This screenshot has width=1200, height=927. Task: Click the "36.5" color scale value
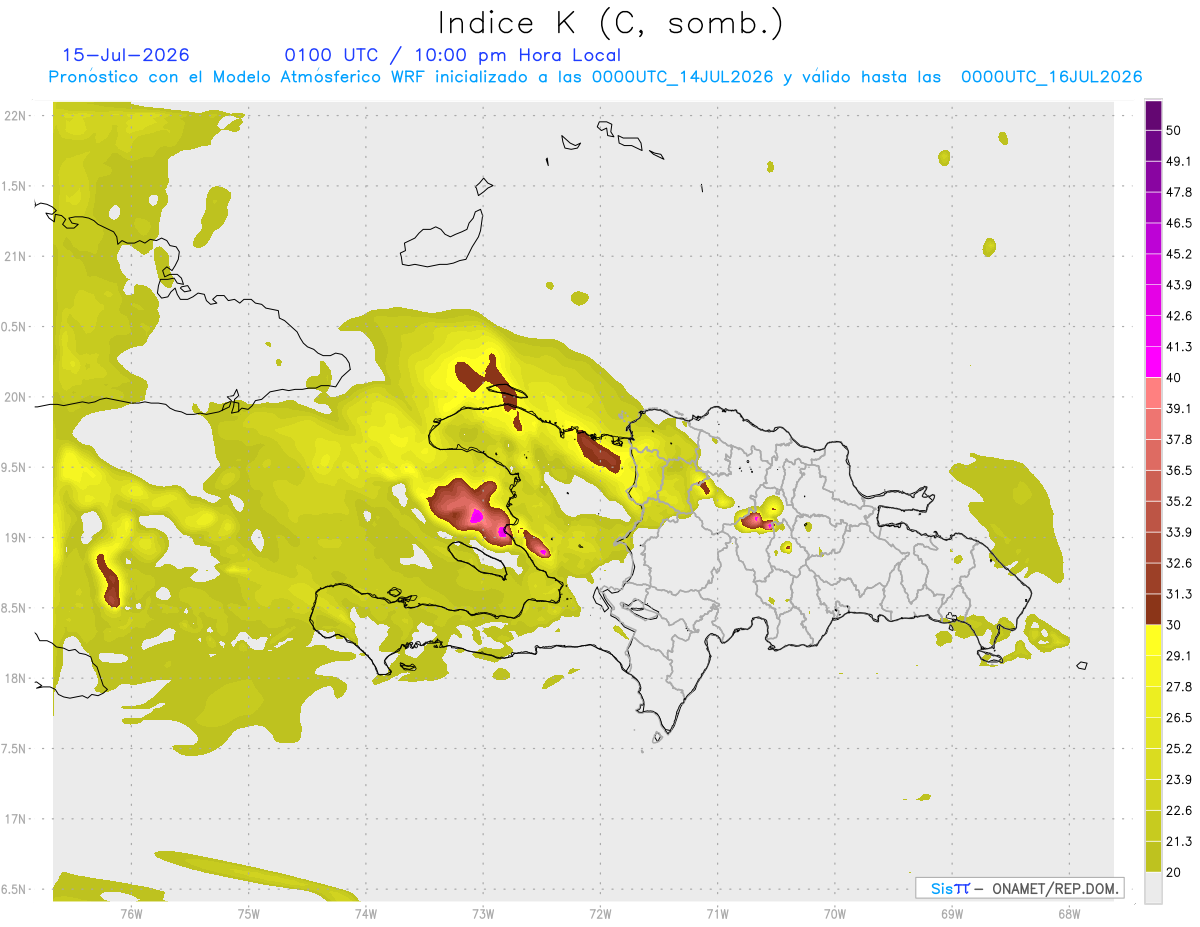click(1179, 470)
